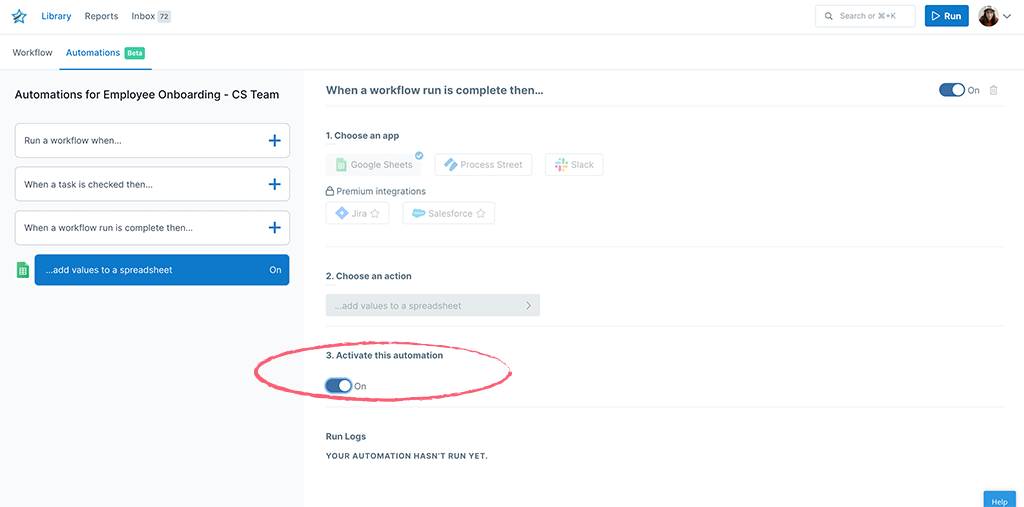Select the Slack app integration
This screenshot has height=507, width=1024.
coord(574,165)
